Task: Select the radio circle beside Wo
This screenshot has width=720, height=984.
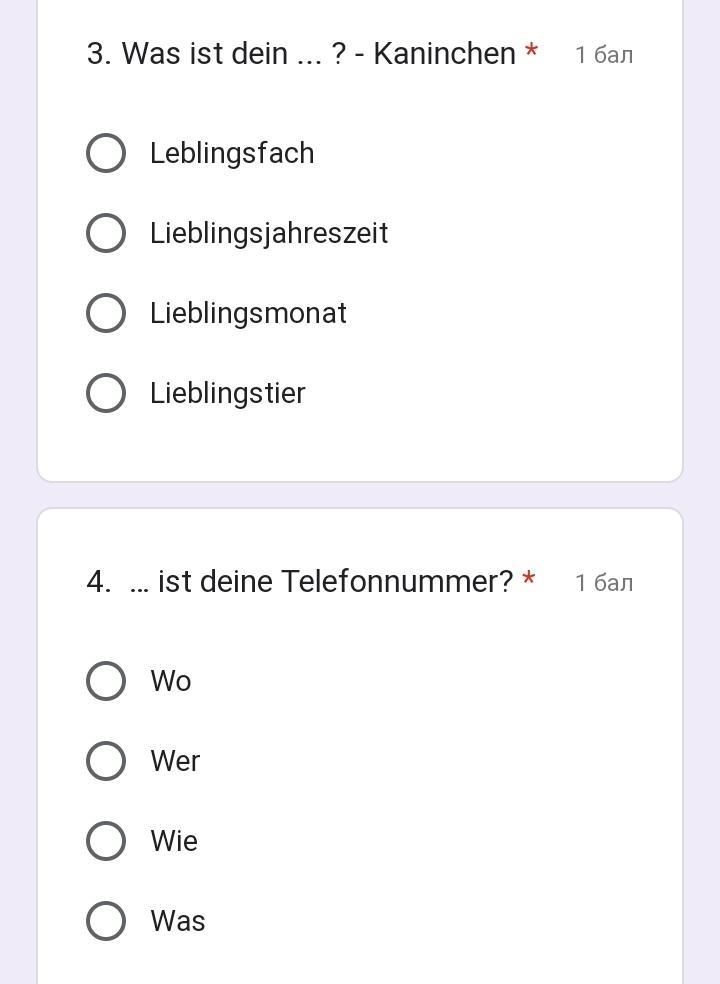Action: [106, 681]
